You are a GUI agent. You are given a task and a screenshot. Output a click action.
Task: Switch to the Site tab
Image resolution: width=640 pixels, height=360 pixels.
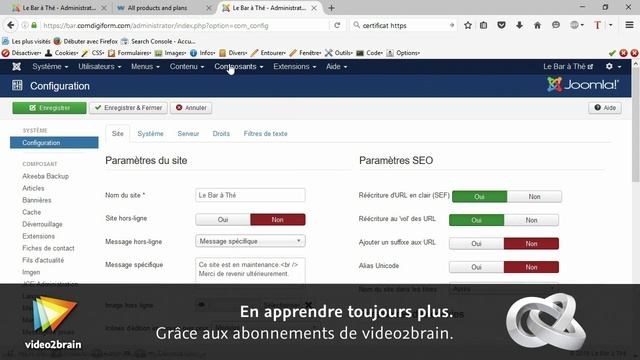[118, 133]
